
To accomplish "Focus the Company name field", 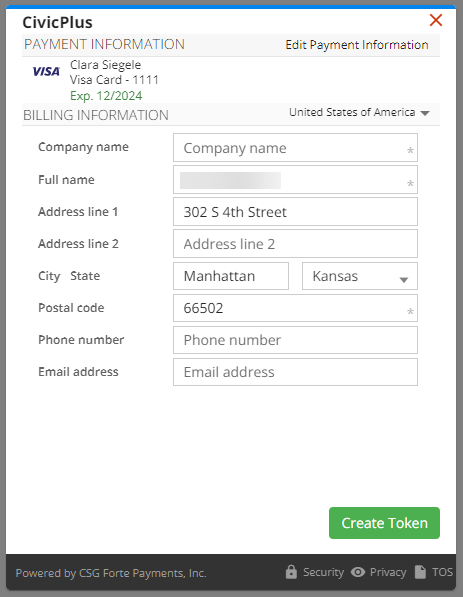I will click(x=295, y=147).
